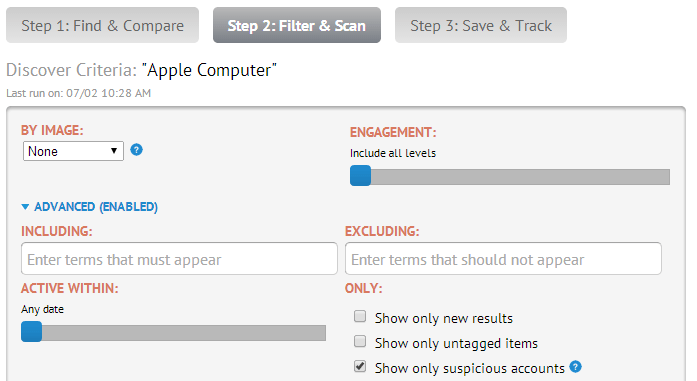Screen dimensions: 697x381
Task: Click the Active Within slider handle
Action: click(32, 332)
